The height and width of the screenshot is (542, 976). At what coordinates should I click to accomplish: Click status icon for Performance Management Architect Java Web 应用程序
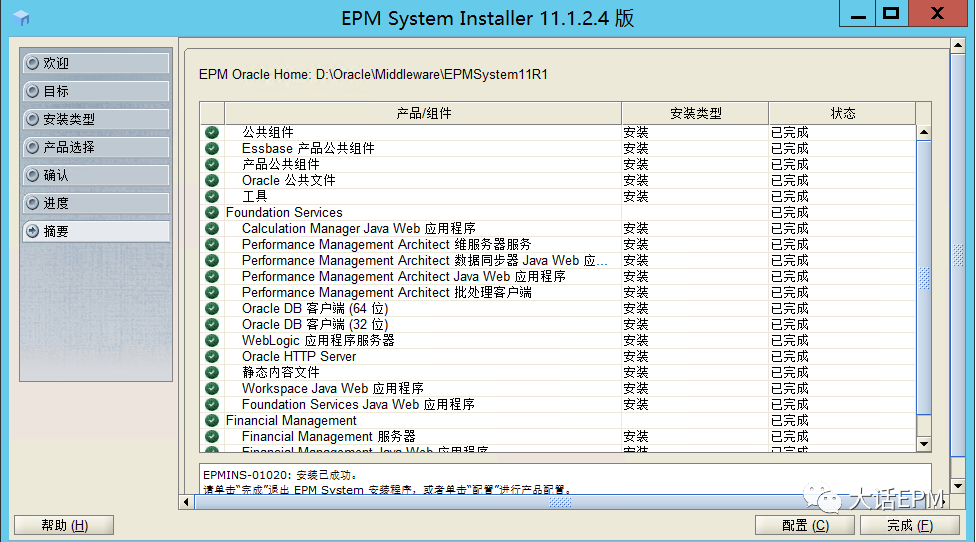coord(212,276)
